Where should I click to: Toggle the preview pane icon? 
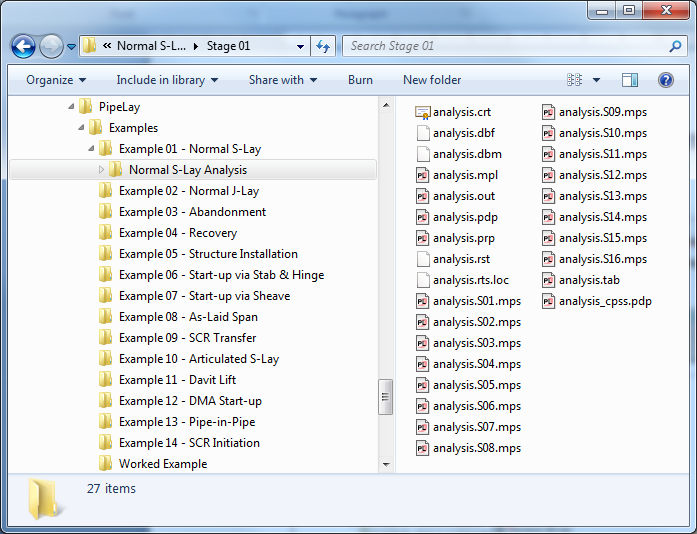[x=630, y=80]
